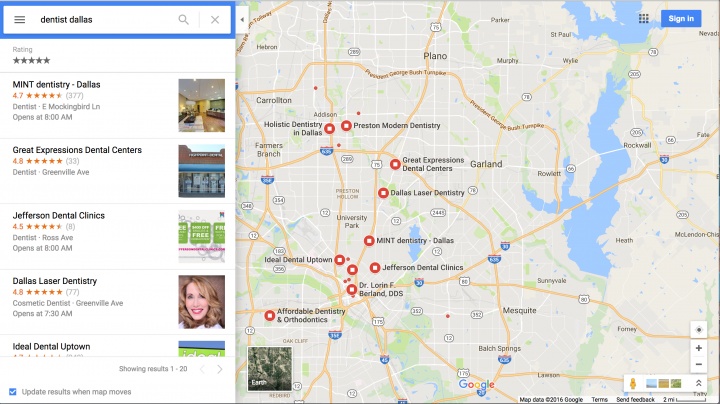The image size is (720, 404).
Task: Open Jefferson Dental Clinics result
Action: pos(117,237)
